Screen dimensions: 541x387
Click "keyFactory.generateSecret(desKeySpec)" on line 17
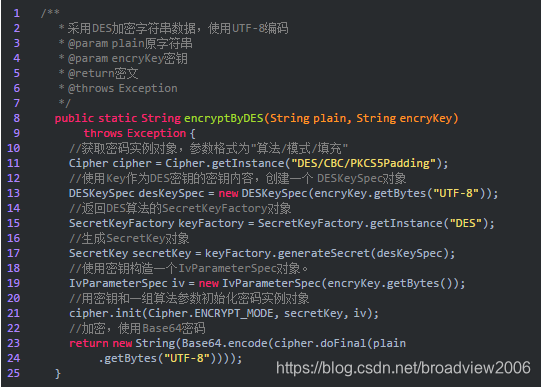tap(327, 254)
